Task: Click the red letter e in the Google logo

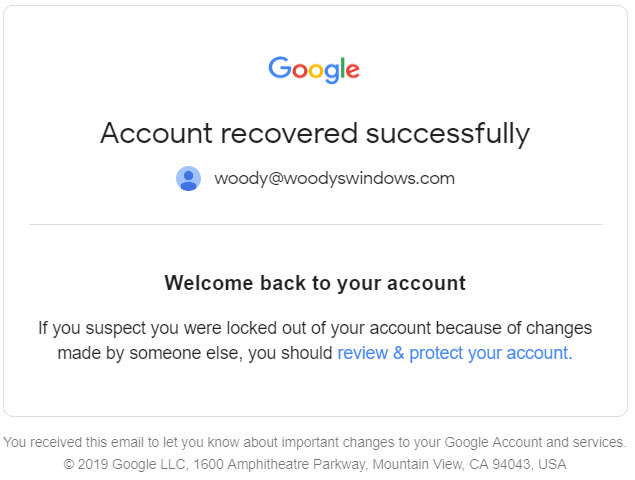Action: (353, 70)
